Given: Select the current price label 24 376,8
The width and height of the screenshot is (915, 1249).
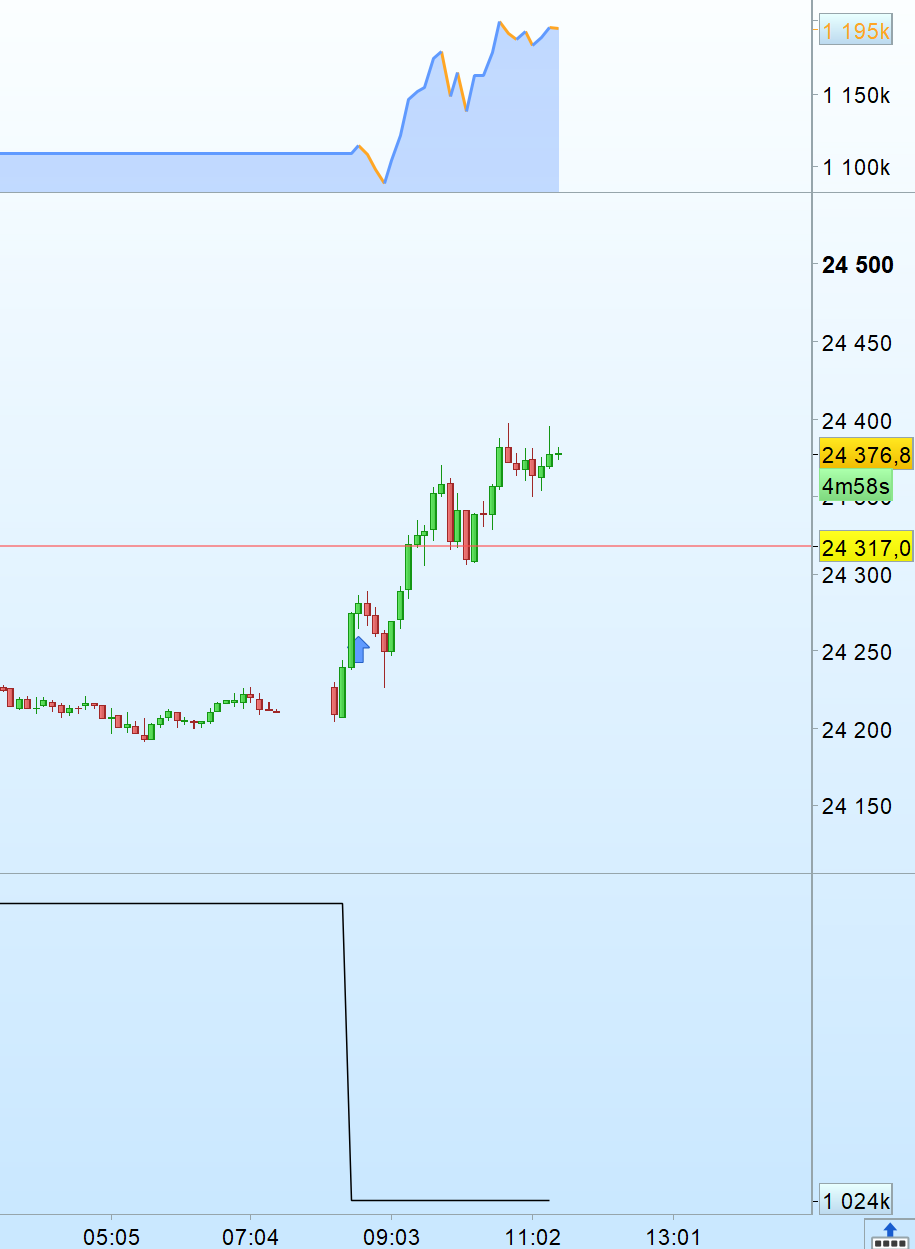Looking at the screenshot, I should pyautogui.click(x=866, y=456).
